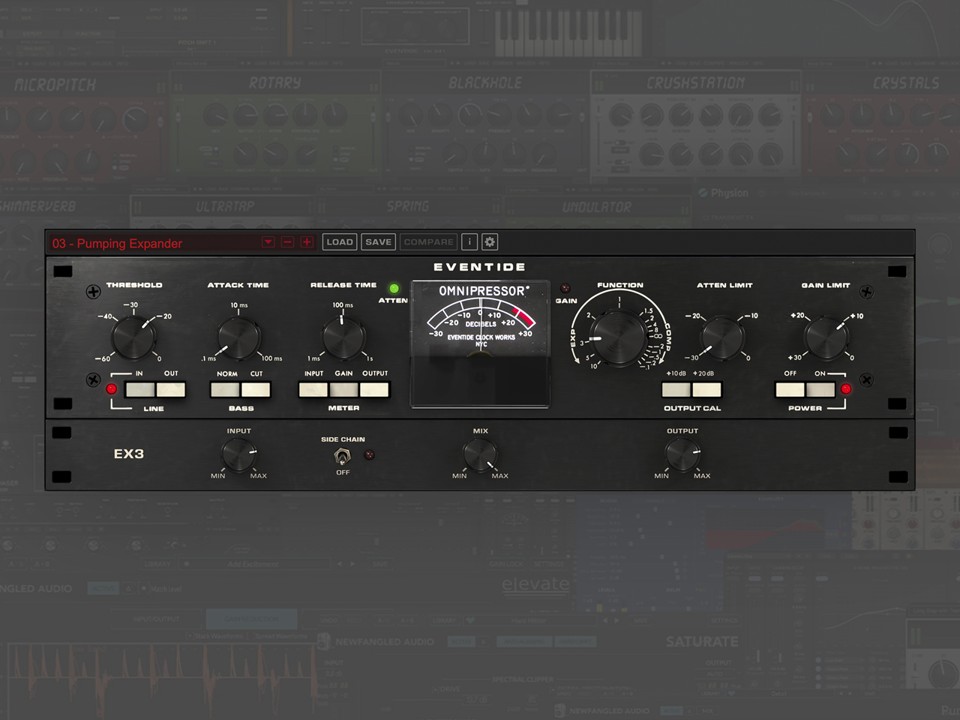Screen dimensions: 960x720
Task: Click the EX3 label
Action: (x=129, y=454)
